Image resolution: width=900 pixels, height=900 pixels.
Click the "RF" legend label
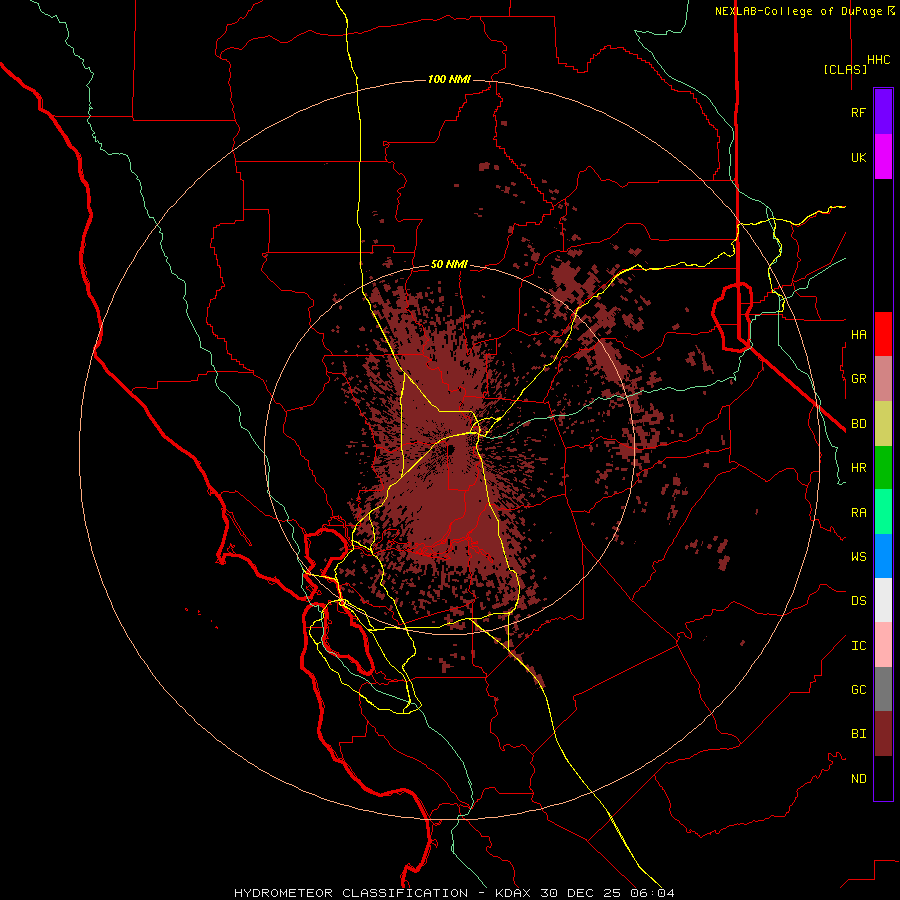pos(858,113)
